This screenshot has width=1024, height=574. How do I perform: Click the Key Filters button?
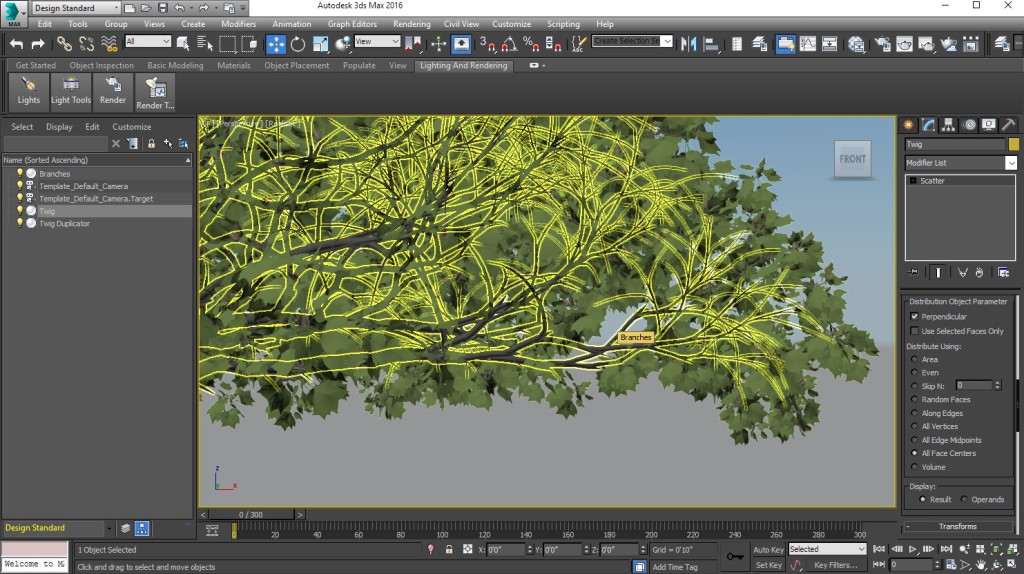point(836,565)
